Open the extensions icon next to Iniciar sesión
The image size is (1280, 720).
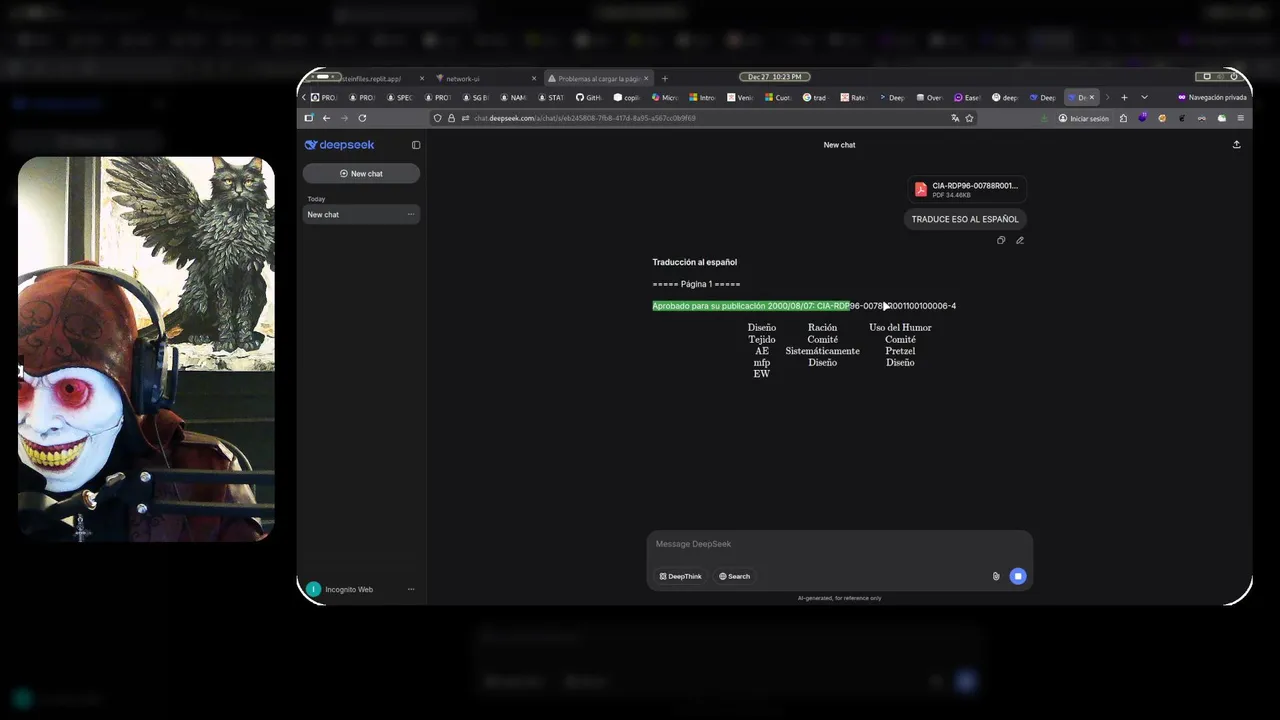click(x=1123, y=118)
